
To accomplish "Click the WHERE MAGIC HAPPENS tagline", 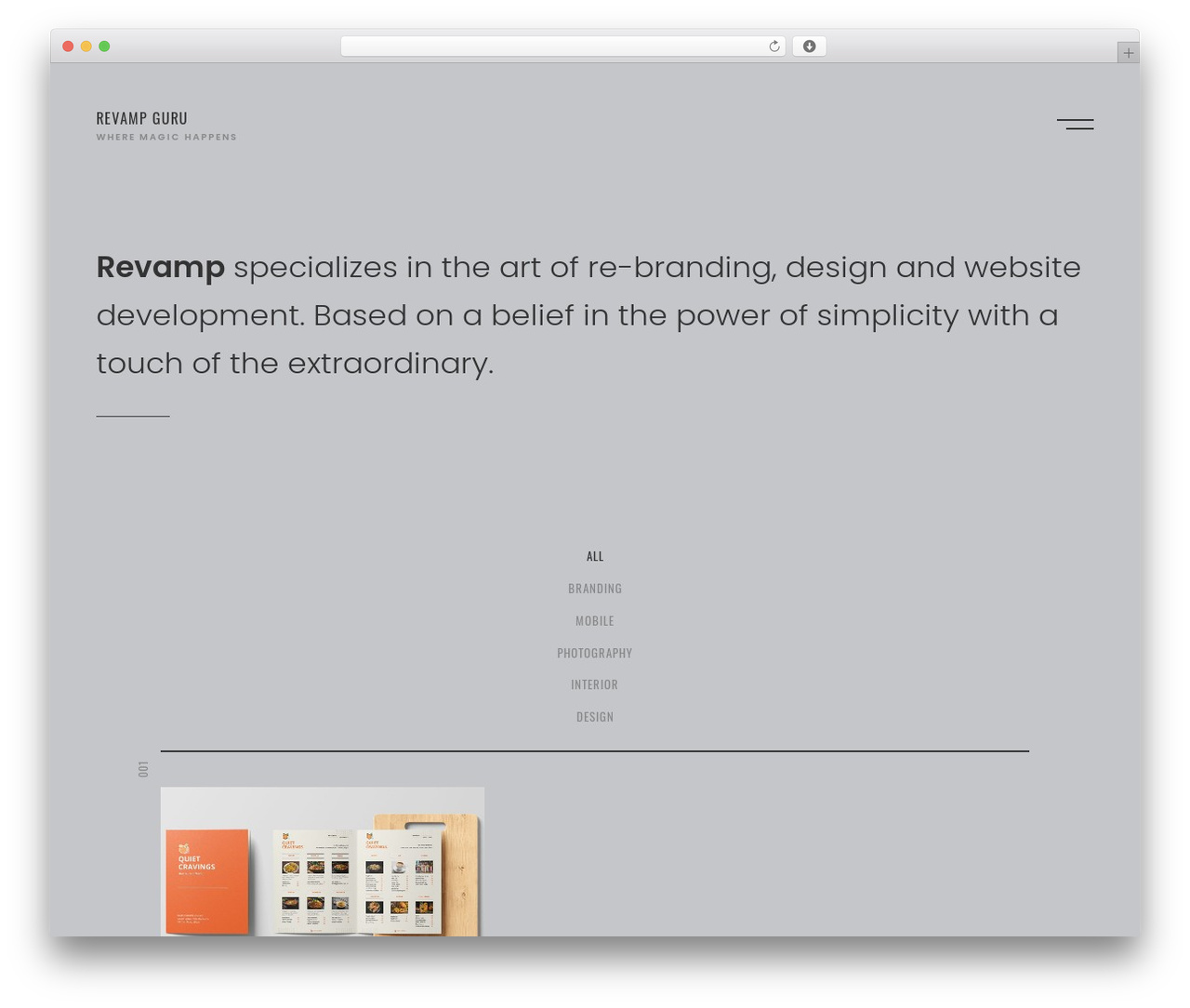I will point(166,137).
